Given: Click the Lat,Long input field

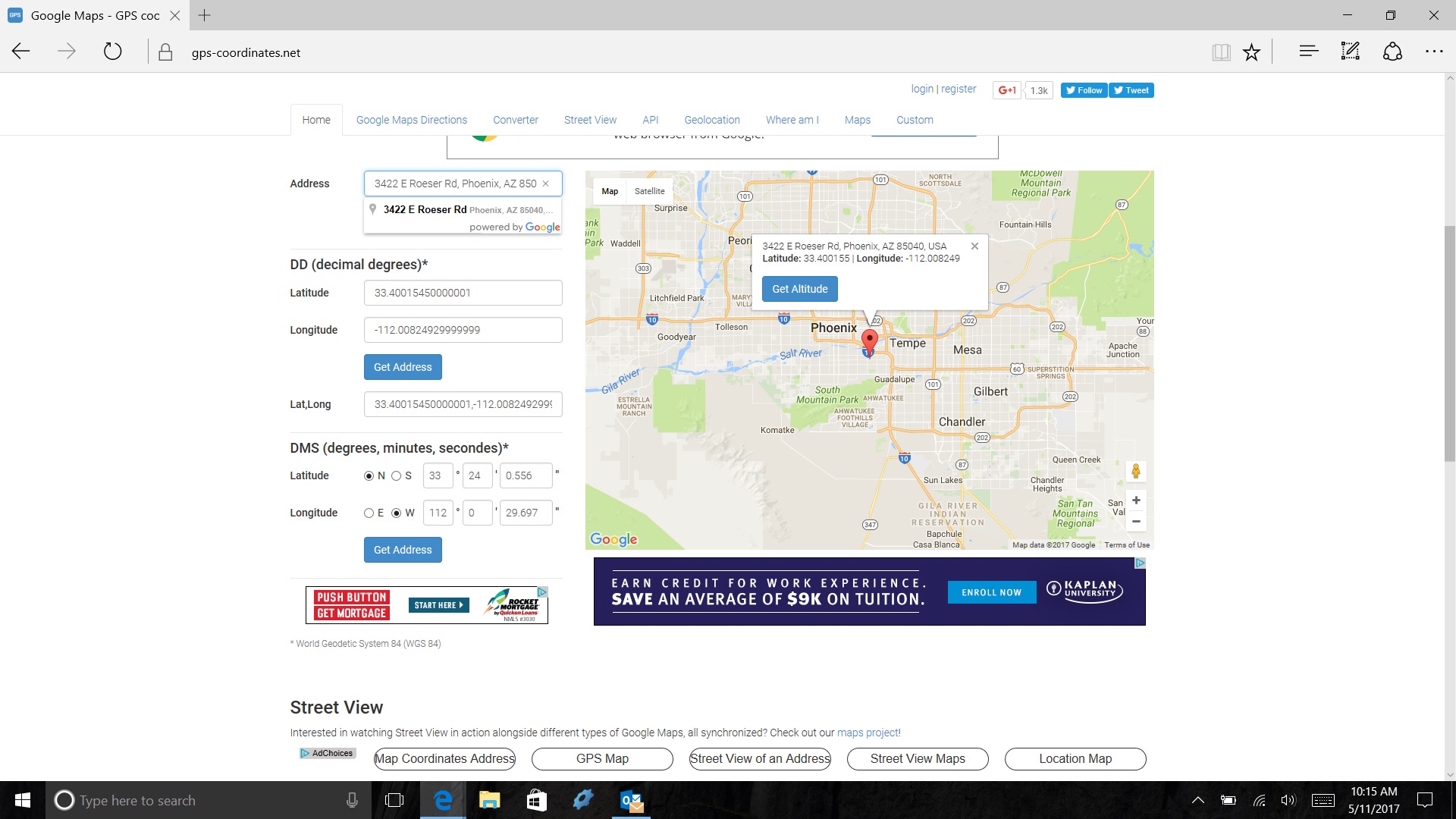Looking at the screenshot, I should (x=463, y=404).
